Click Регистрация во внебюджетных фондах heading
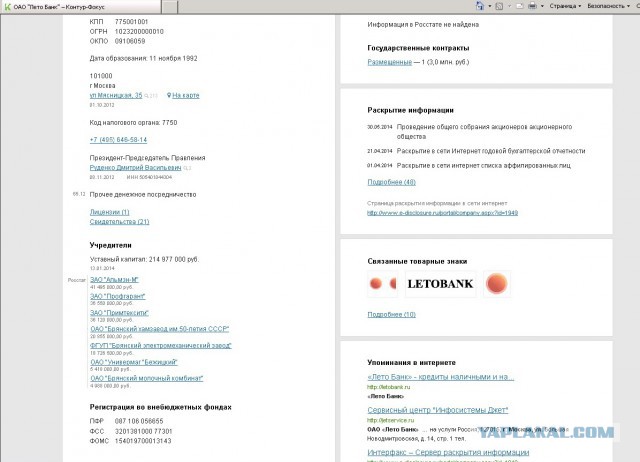 (x=160, y=407)
